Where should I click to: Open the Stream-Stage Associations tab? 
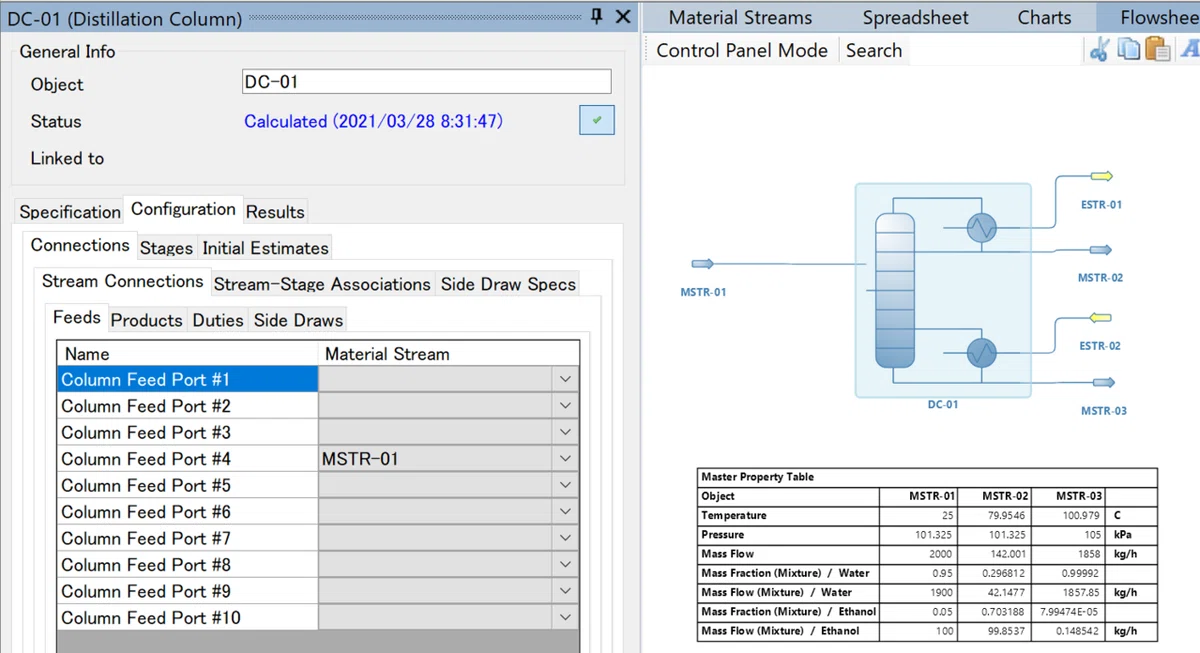click(322, 284)
